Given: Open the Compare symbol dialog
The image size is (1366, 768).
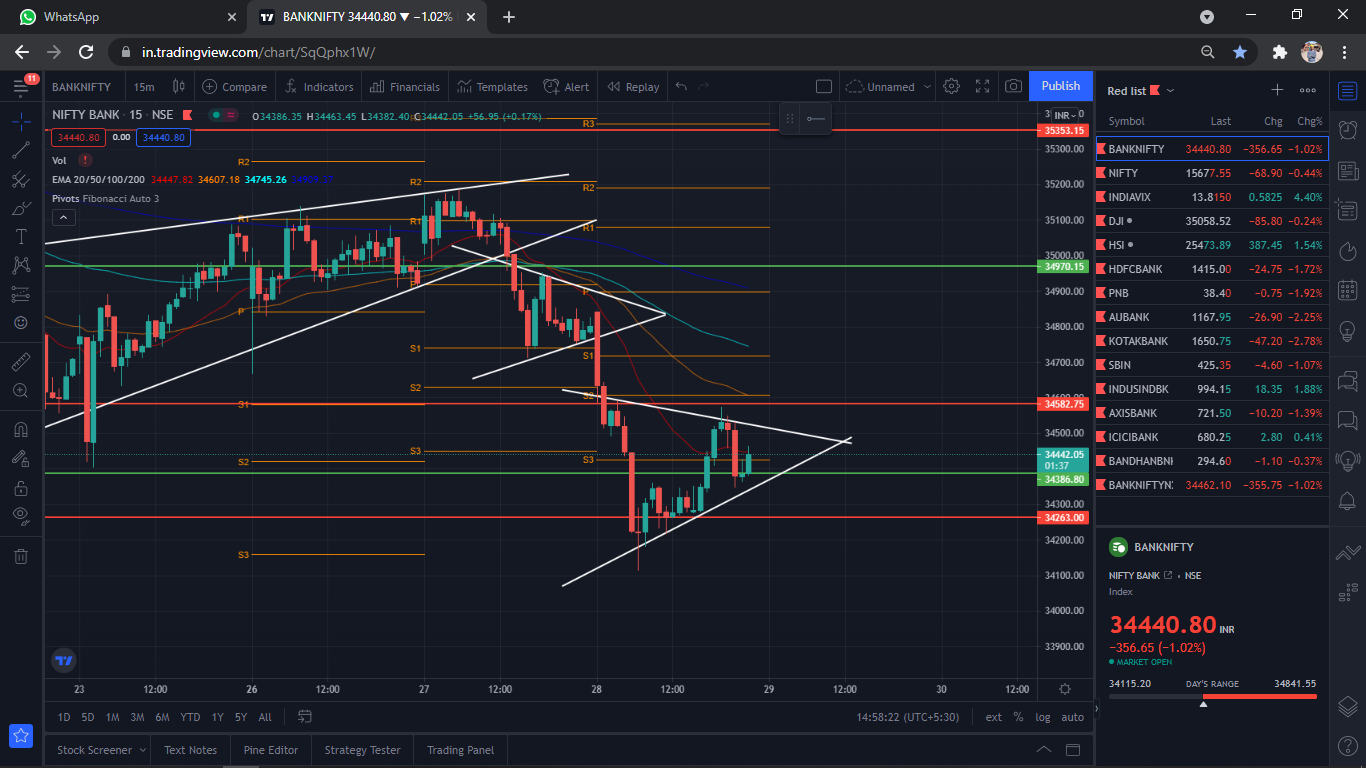Looking at the screenshot, I should (x=234, y=87).
